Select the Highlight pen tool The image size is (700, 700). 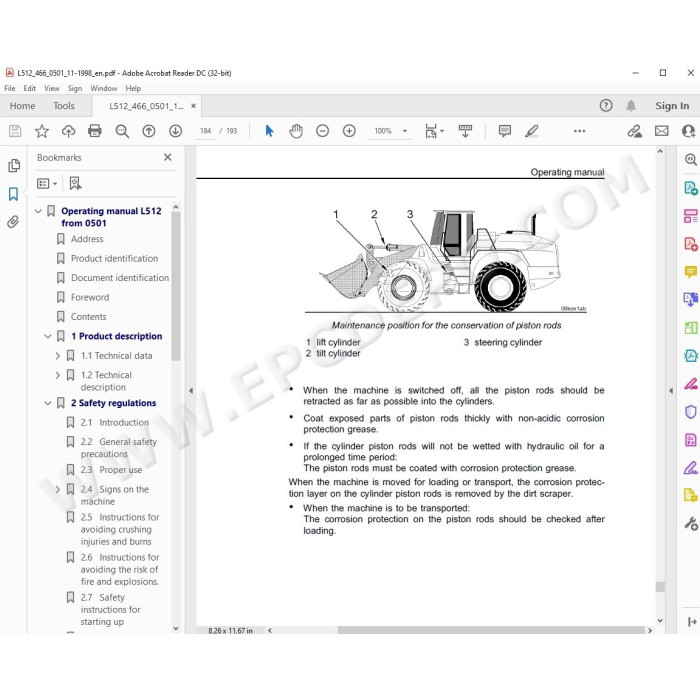click(x=531, y=131)
